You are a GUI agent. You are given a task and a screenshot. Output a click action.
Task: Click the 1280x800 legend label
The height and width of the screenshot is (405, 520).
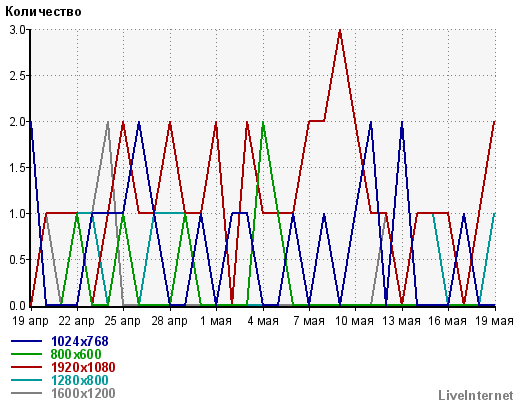[80, 380]
